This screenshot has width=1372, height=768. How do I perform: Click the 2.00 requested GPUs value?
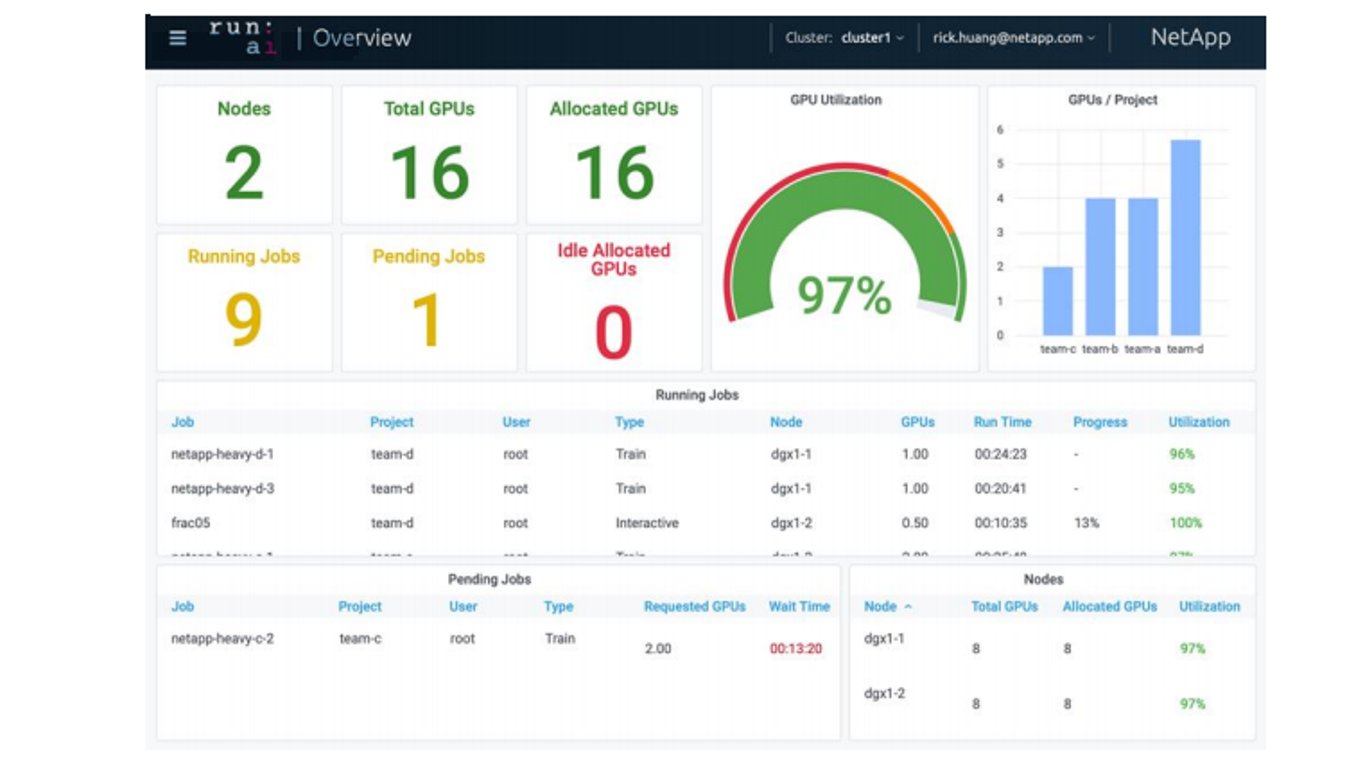tap(658, 649)
